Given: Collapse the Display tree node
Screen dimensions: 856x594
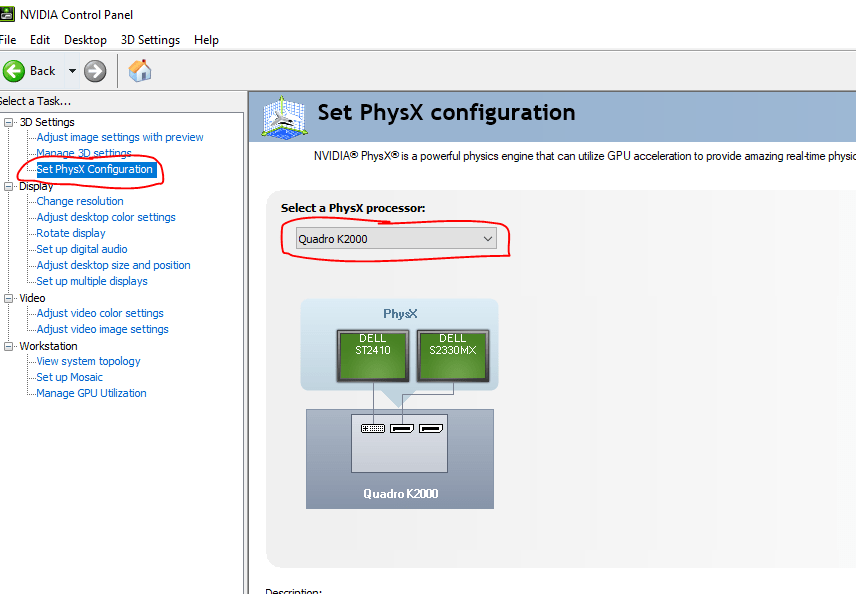Looking at the screenshot, I should [x=8, y=186].
